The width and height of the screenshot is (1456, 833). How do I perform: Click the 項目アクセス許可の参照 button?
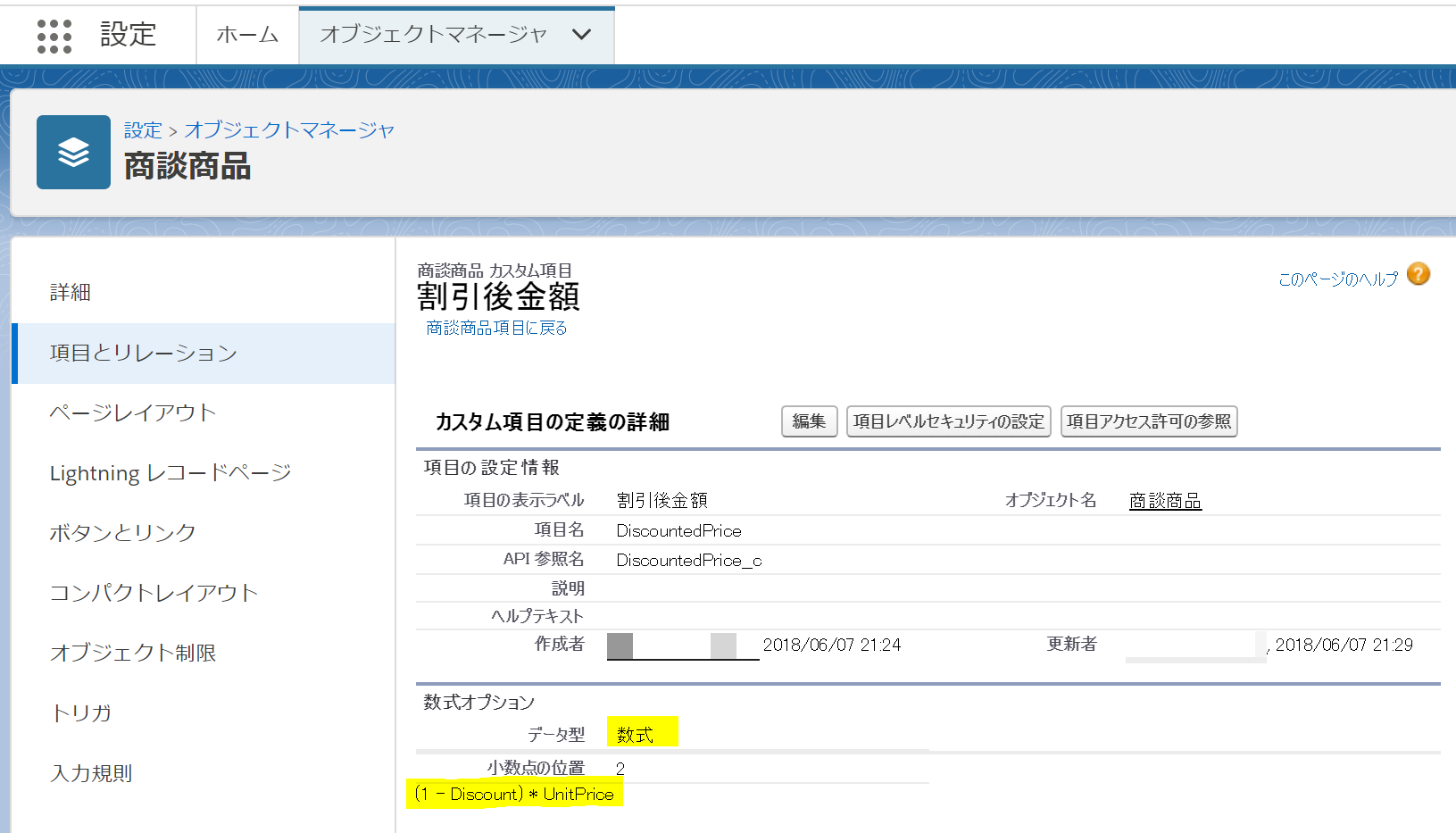click(1148, 421)
